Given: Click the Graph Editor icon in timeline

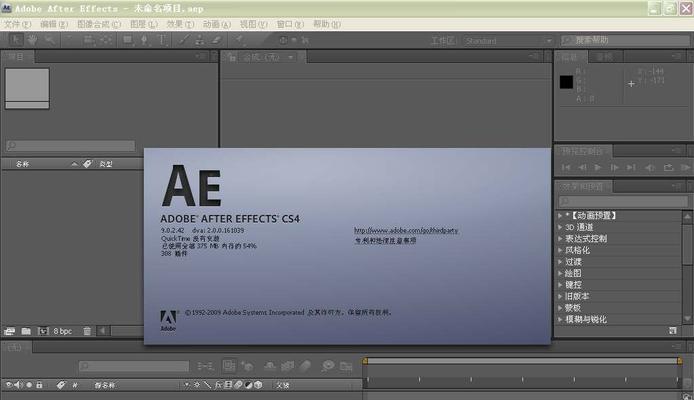Looking at the screenshot, I should tap(346, 366).
